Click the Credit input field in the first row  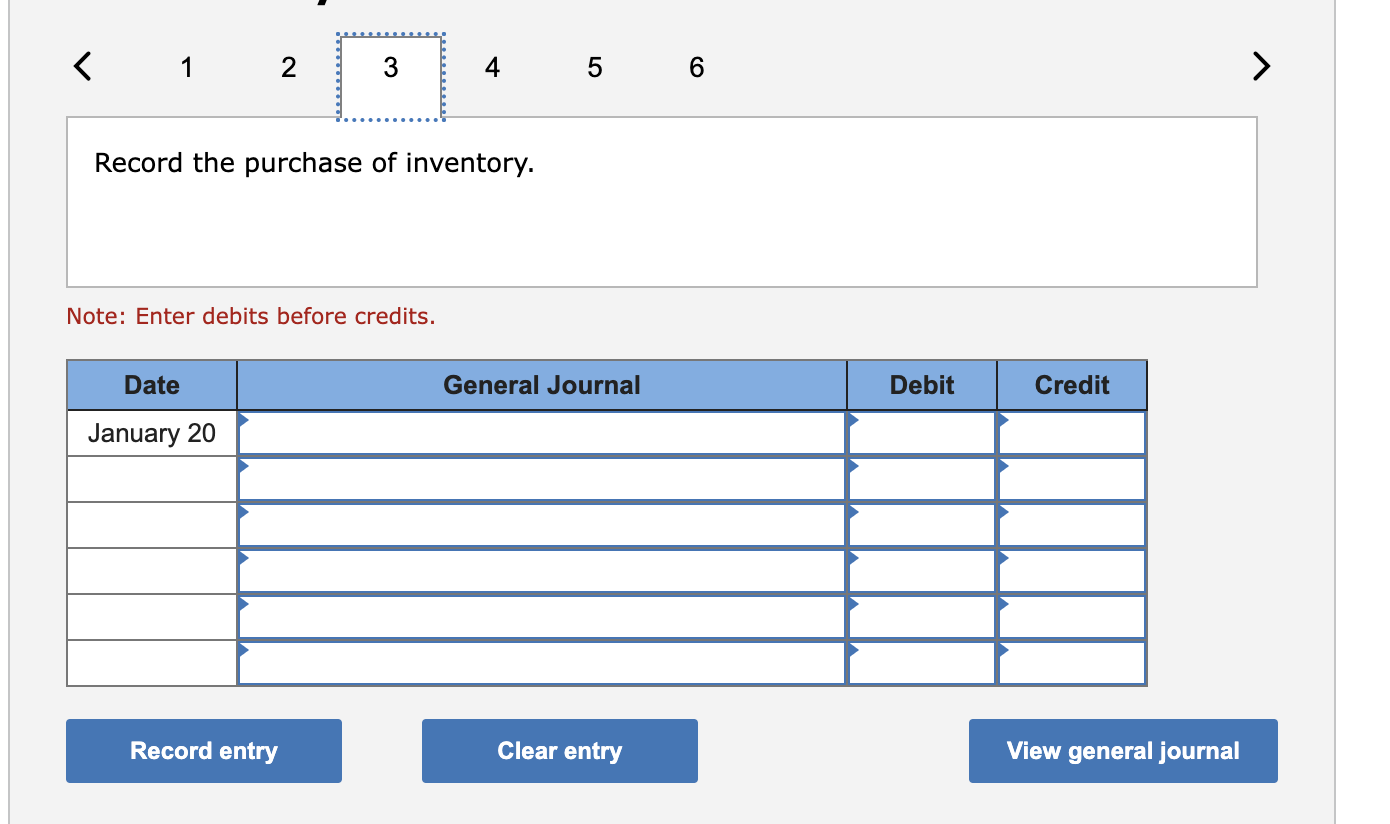point(1075,432)
